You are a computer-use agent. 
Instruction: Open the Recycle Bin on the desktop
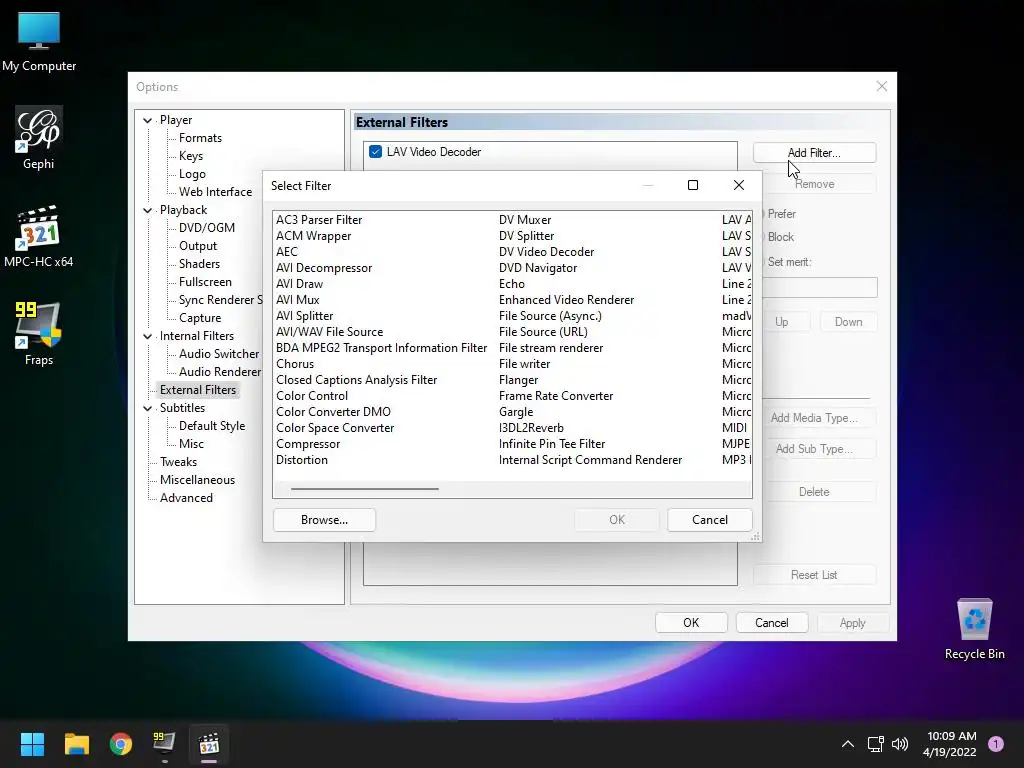pos(974,629)
